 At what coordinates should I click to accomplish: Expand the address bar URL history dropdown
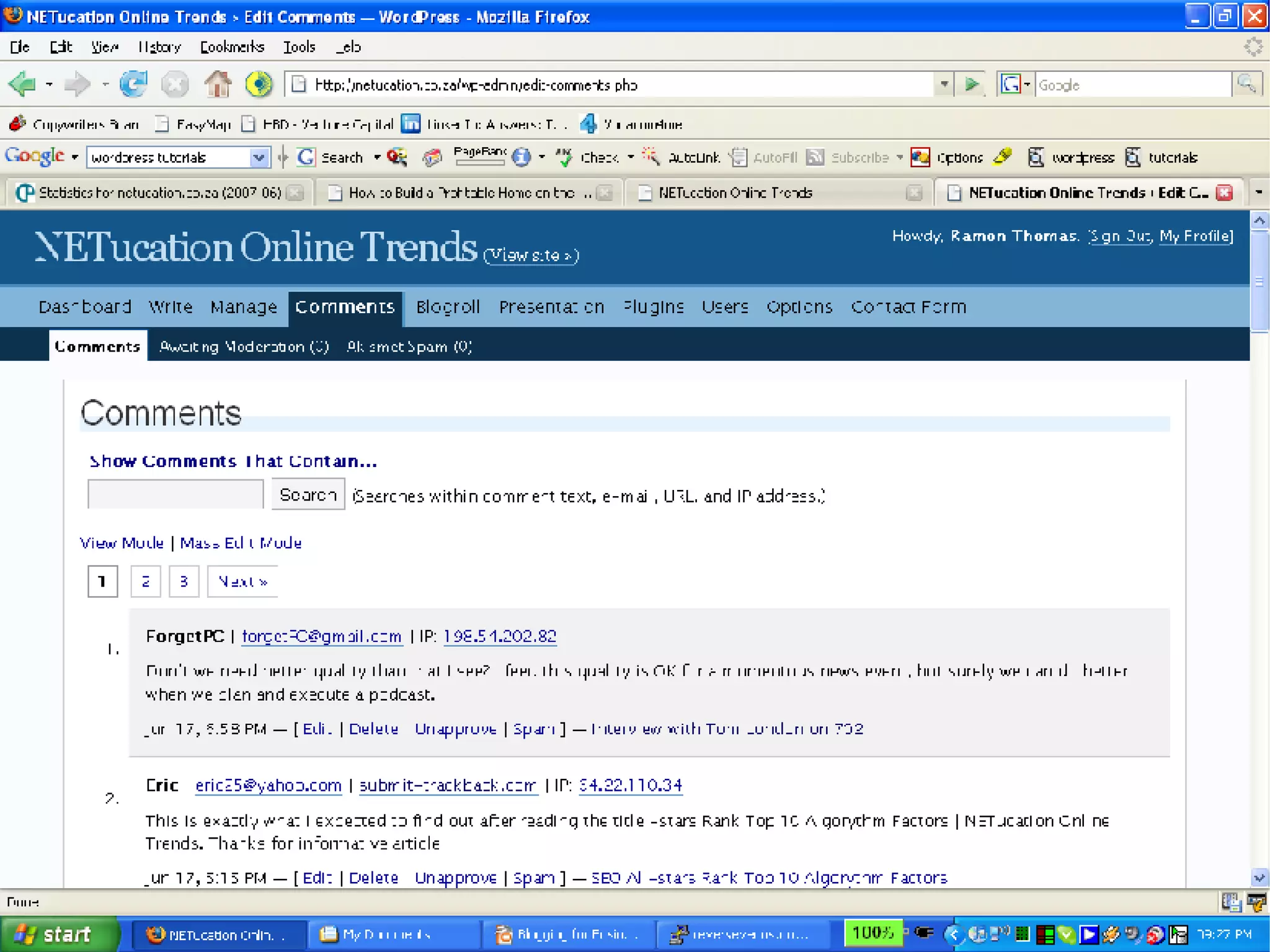pyautogui.click(x=944, y=84)
